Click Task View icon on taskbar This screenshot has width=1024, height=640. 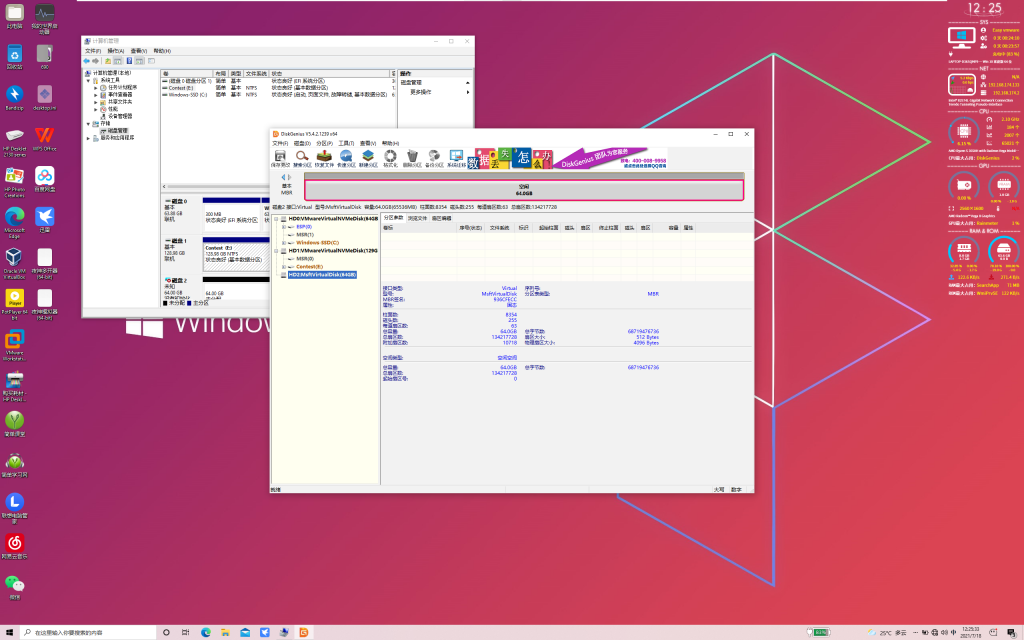[185, 632]
